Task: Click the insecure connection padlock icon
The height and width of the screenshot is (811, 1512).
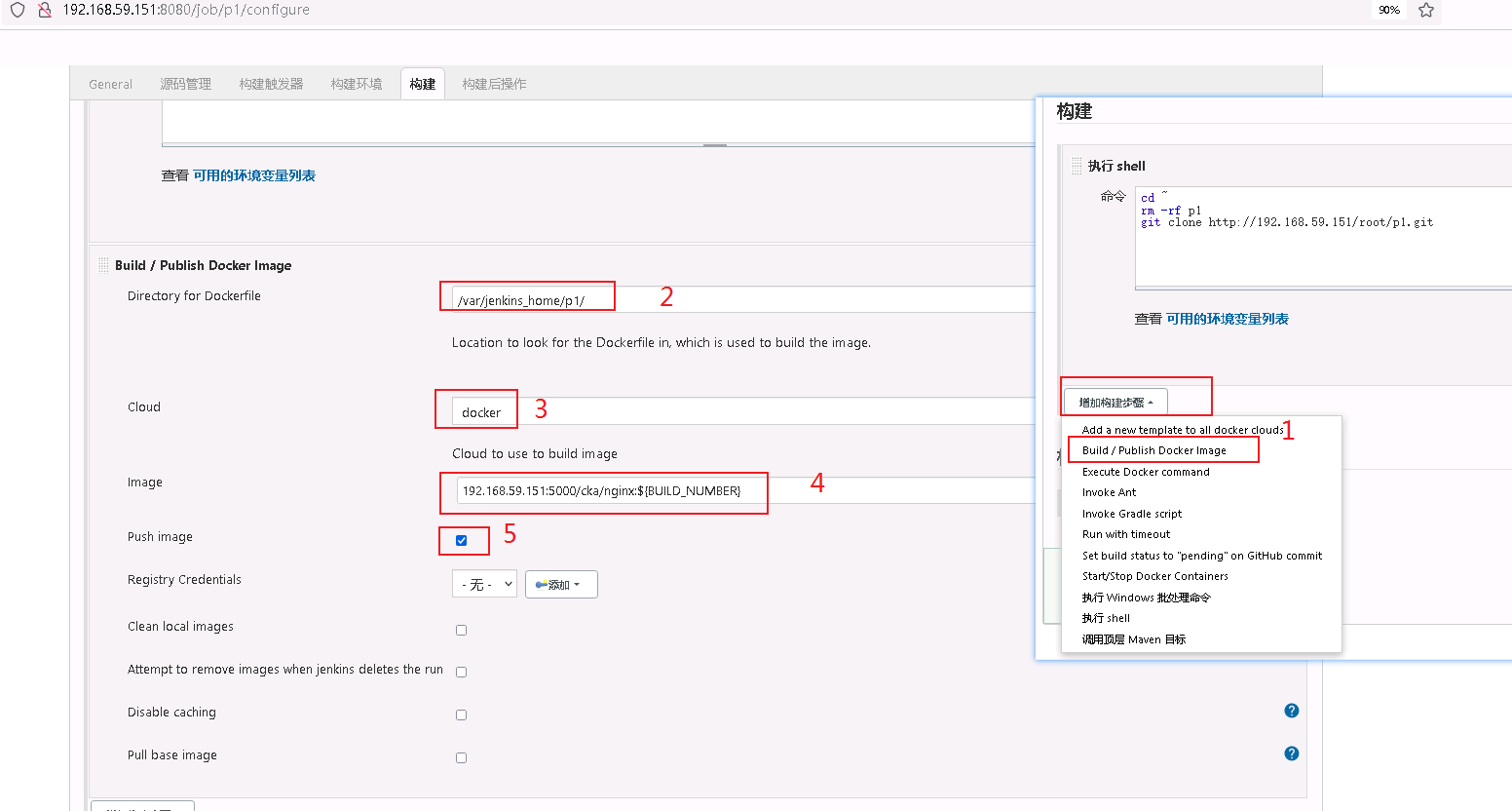Action: 44,10
